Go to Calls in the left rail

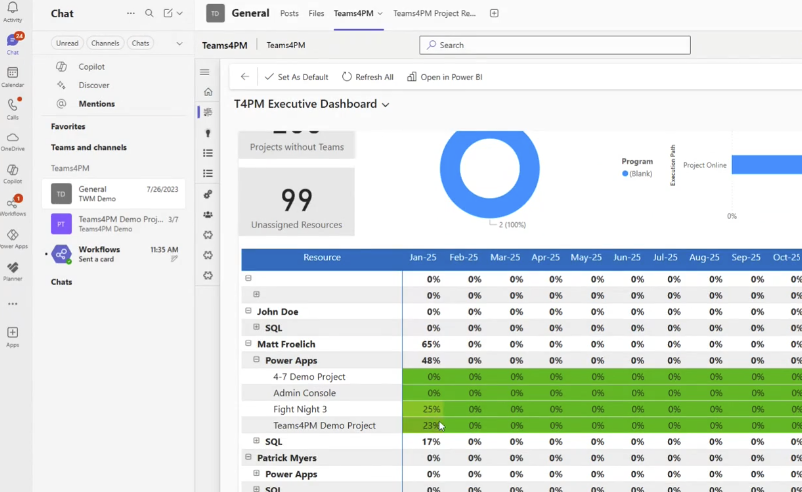(x=13, y=108)
